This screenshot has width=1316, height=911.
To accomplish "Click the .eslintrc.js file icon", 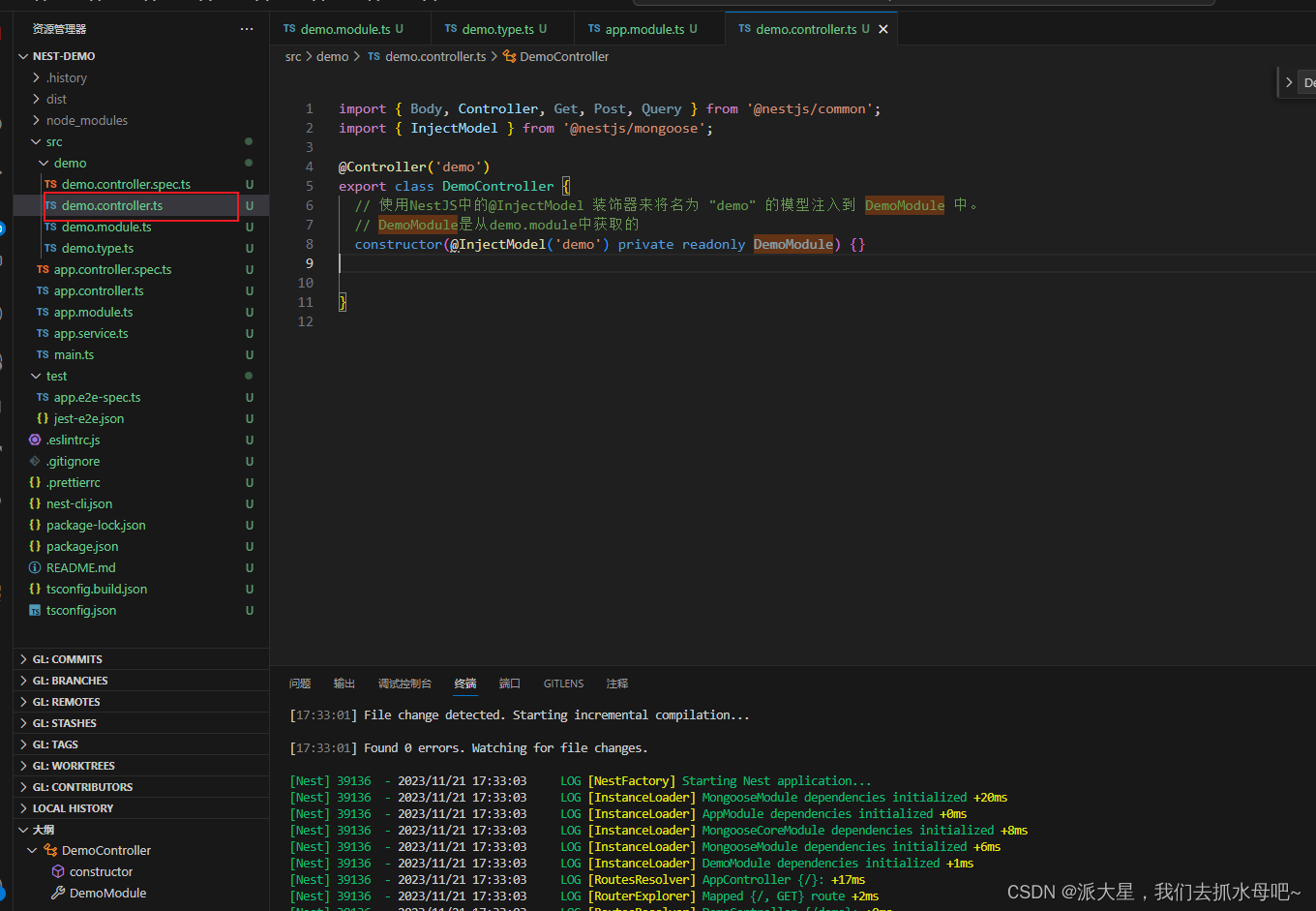I will point(35,440).
